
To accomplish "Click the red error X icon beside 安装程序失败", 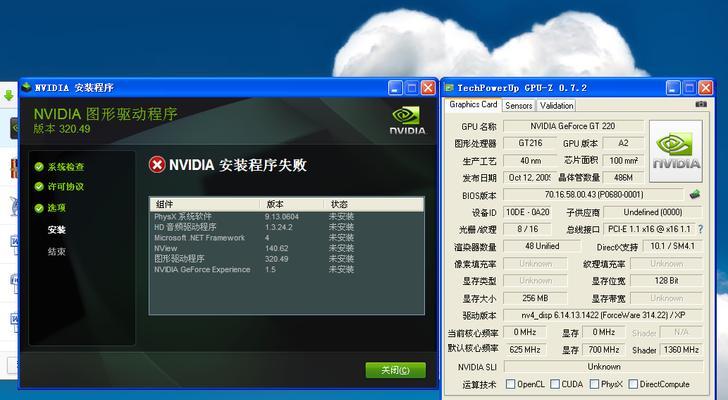I will pos(157,165).
